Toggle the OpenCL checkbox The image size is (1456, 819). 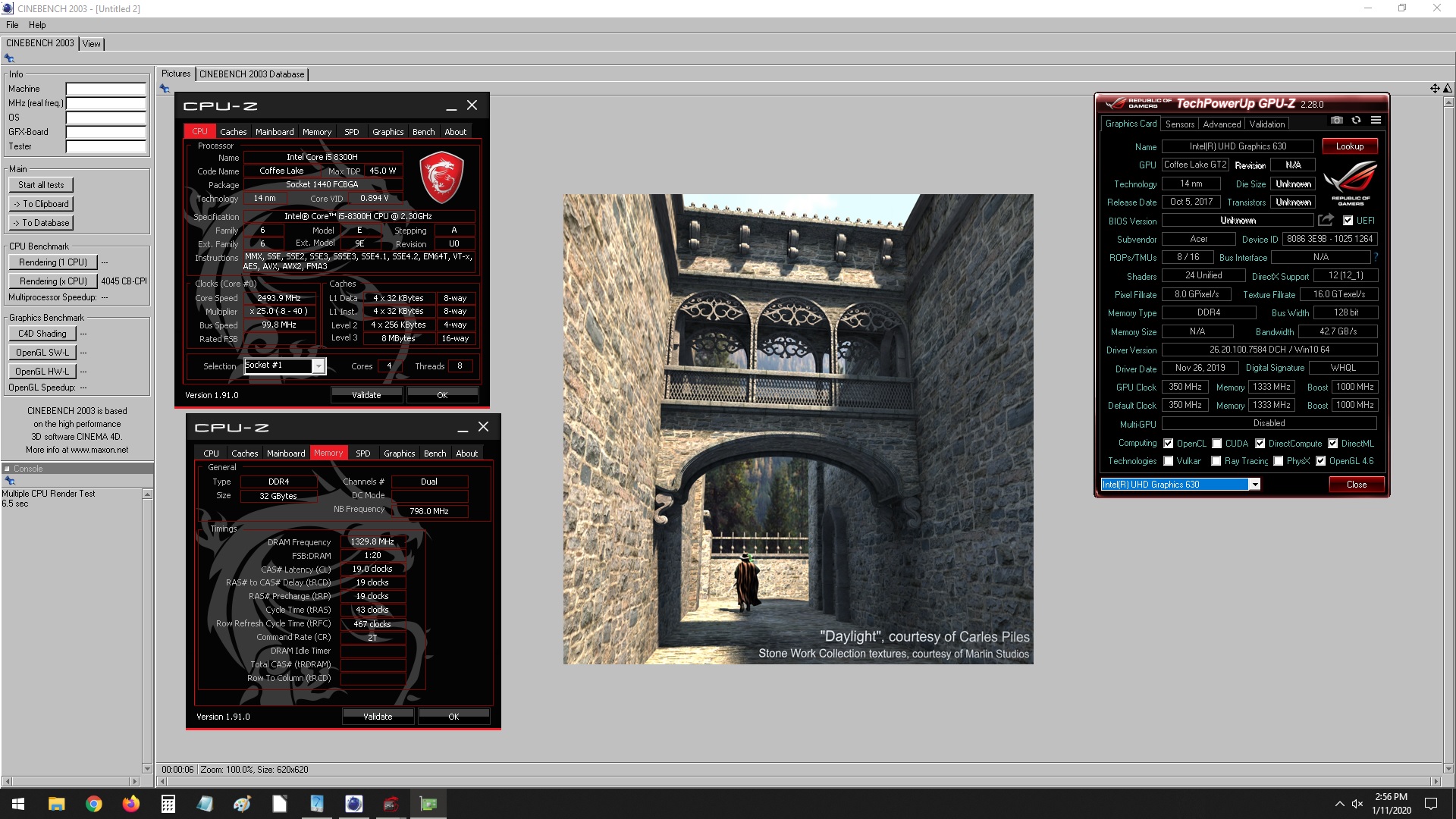[1168, 444]
